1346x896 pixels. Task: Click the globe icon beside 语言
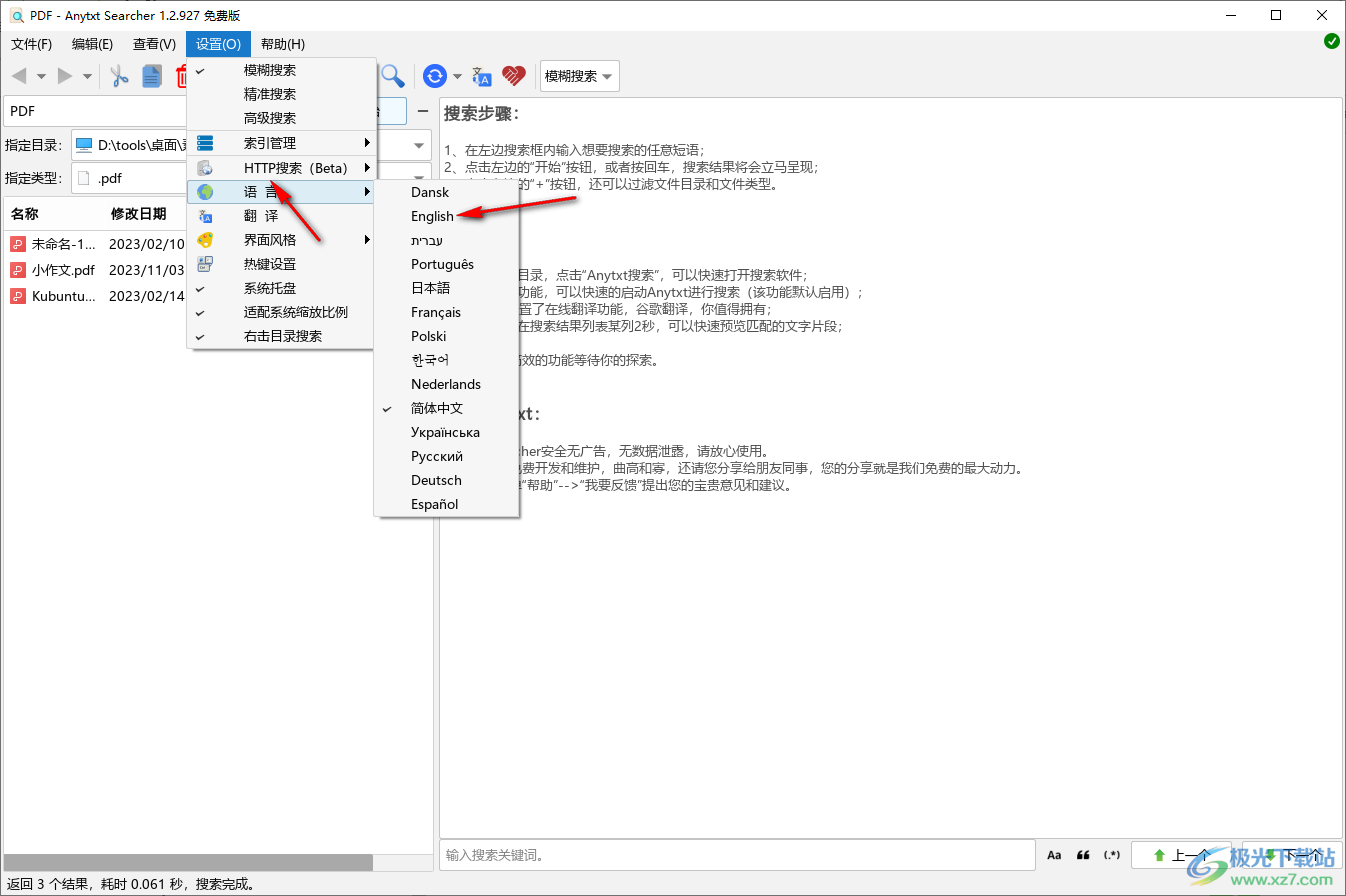pos(205,192)
